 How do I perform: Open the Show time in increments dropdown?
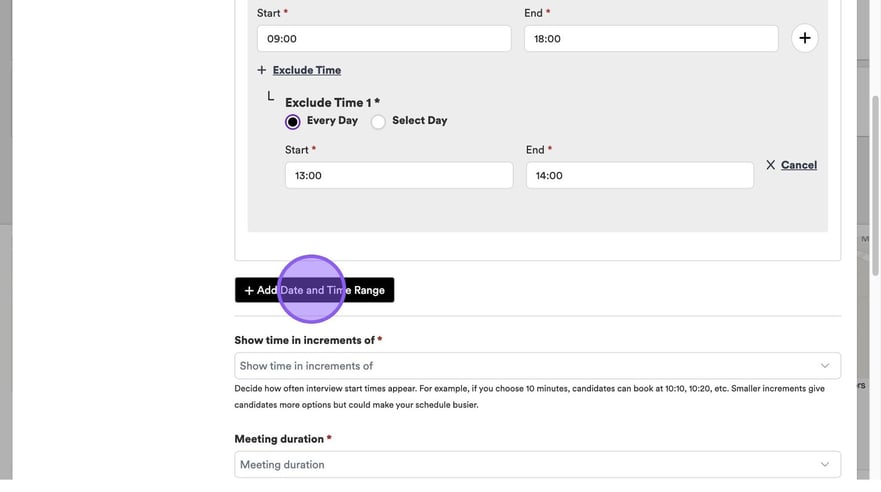click(537, 366)
